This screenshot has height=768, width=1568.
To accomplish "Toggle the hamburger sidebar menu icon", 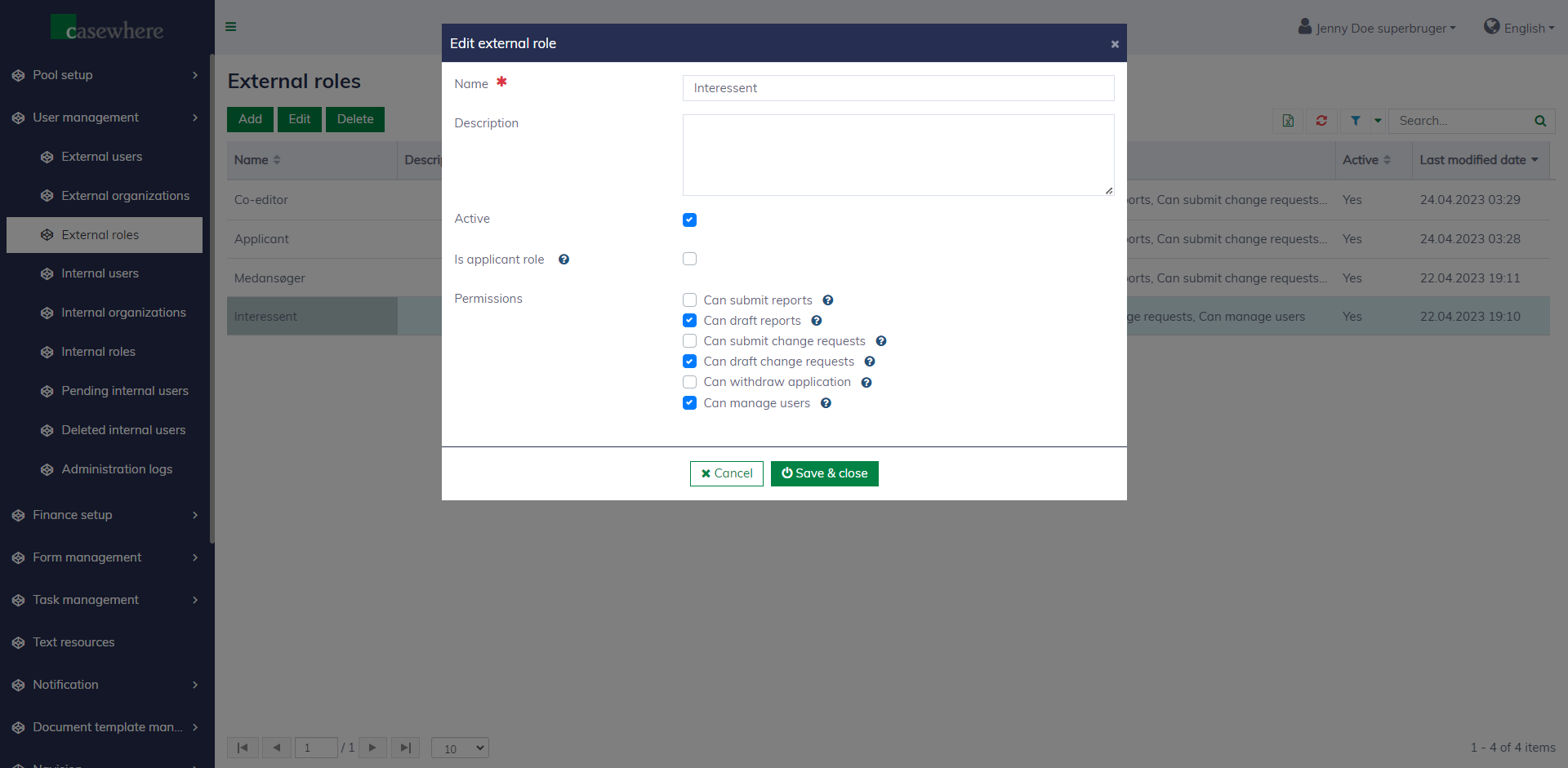I will [x=231, y=27].
